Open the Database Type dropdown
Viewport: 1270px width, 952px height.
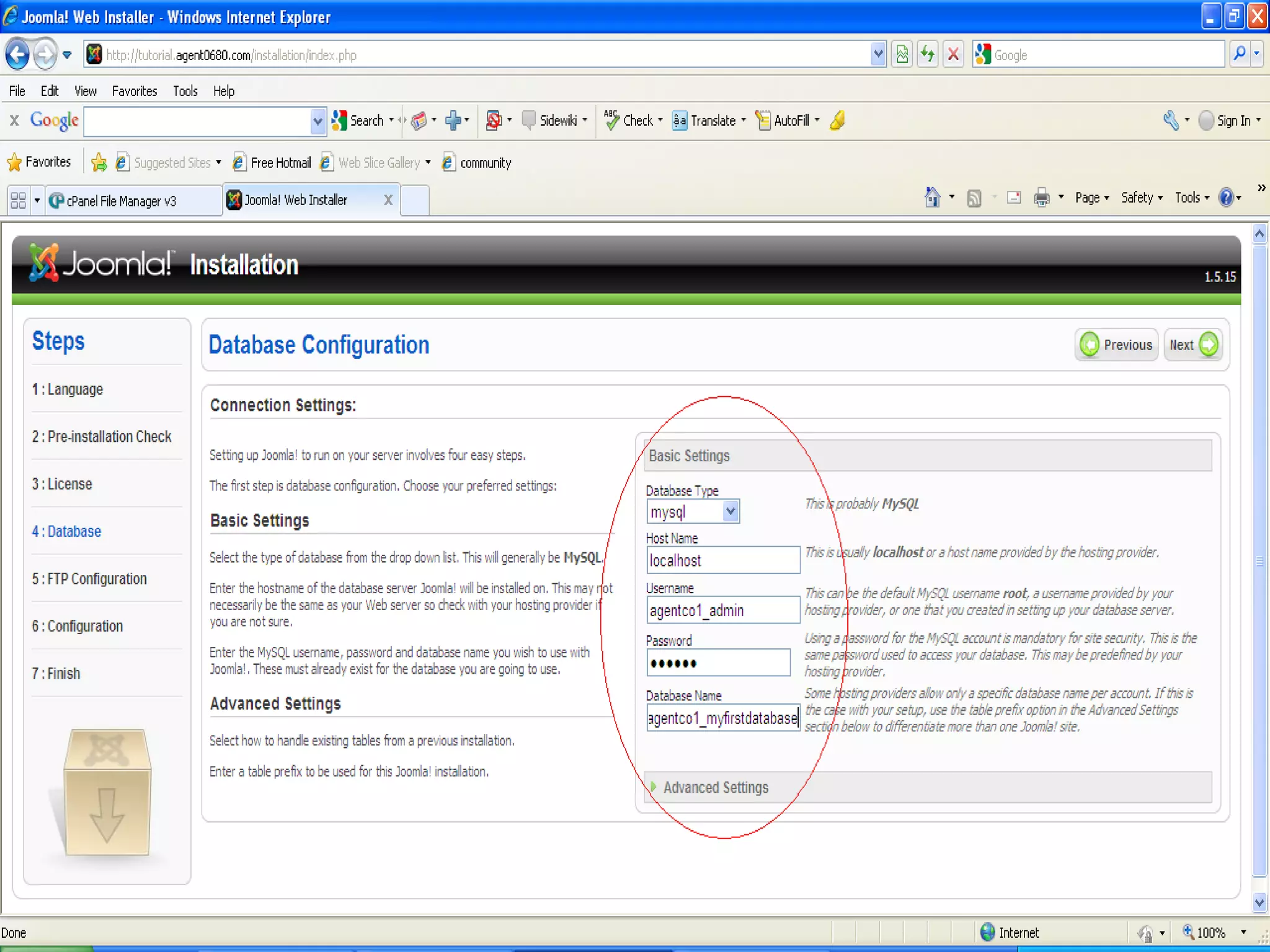[x=730, y=512]
